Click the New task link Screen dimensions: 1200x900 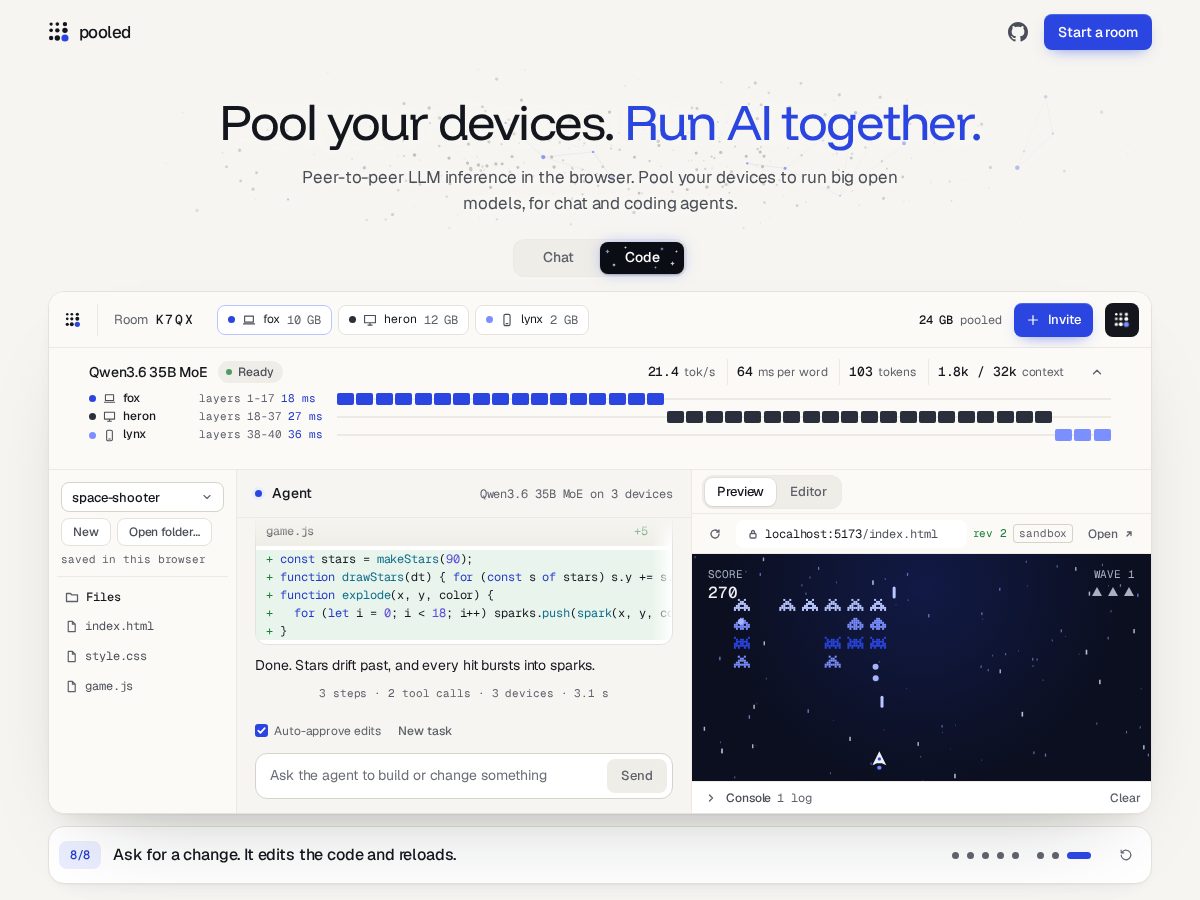[425, 731]
